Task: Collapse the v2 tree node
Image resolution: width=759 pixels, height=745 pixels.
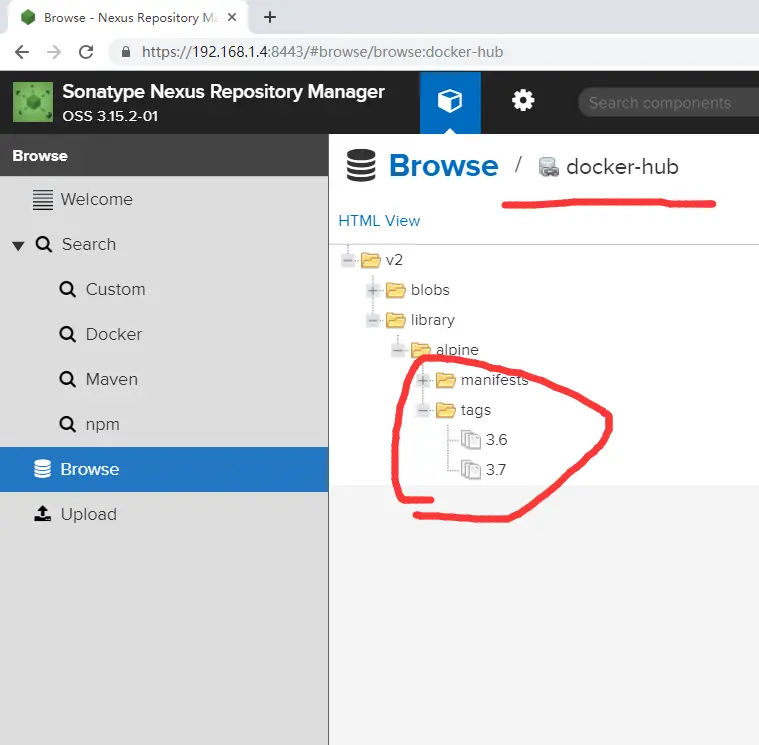Action: pyautogui.click(x=348, y=260)
